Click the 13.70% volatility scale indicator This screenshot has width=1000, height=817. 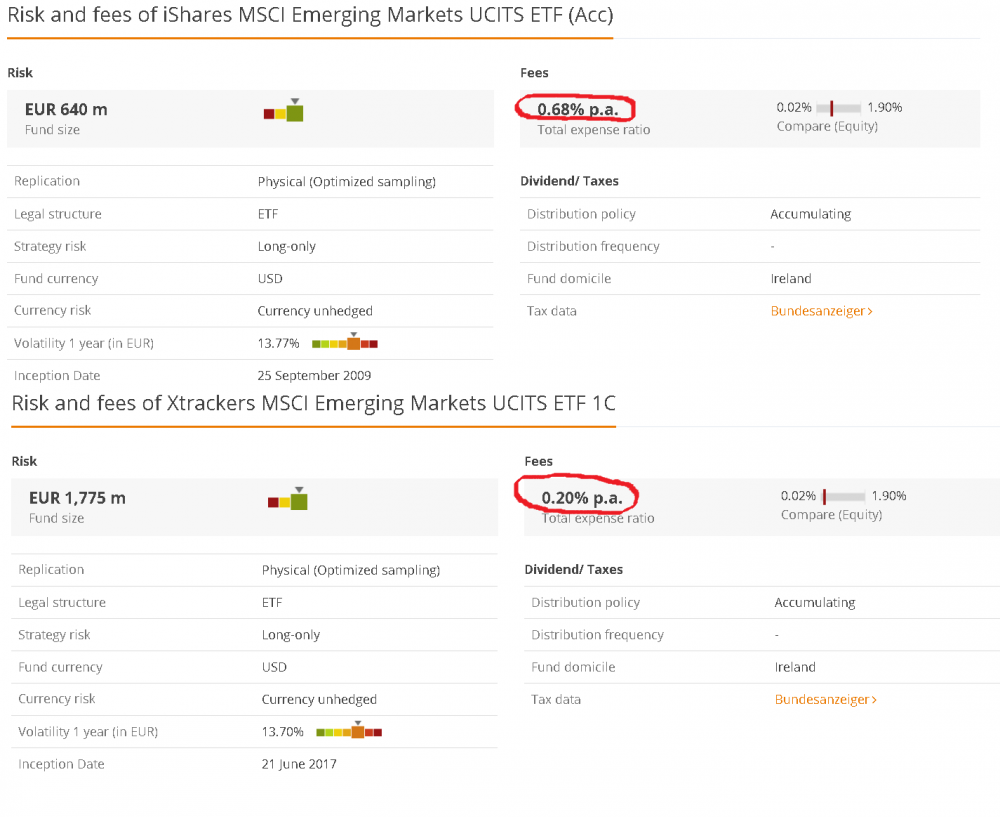[349, 732]
